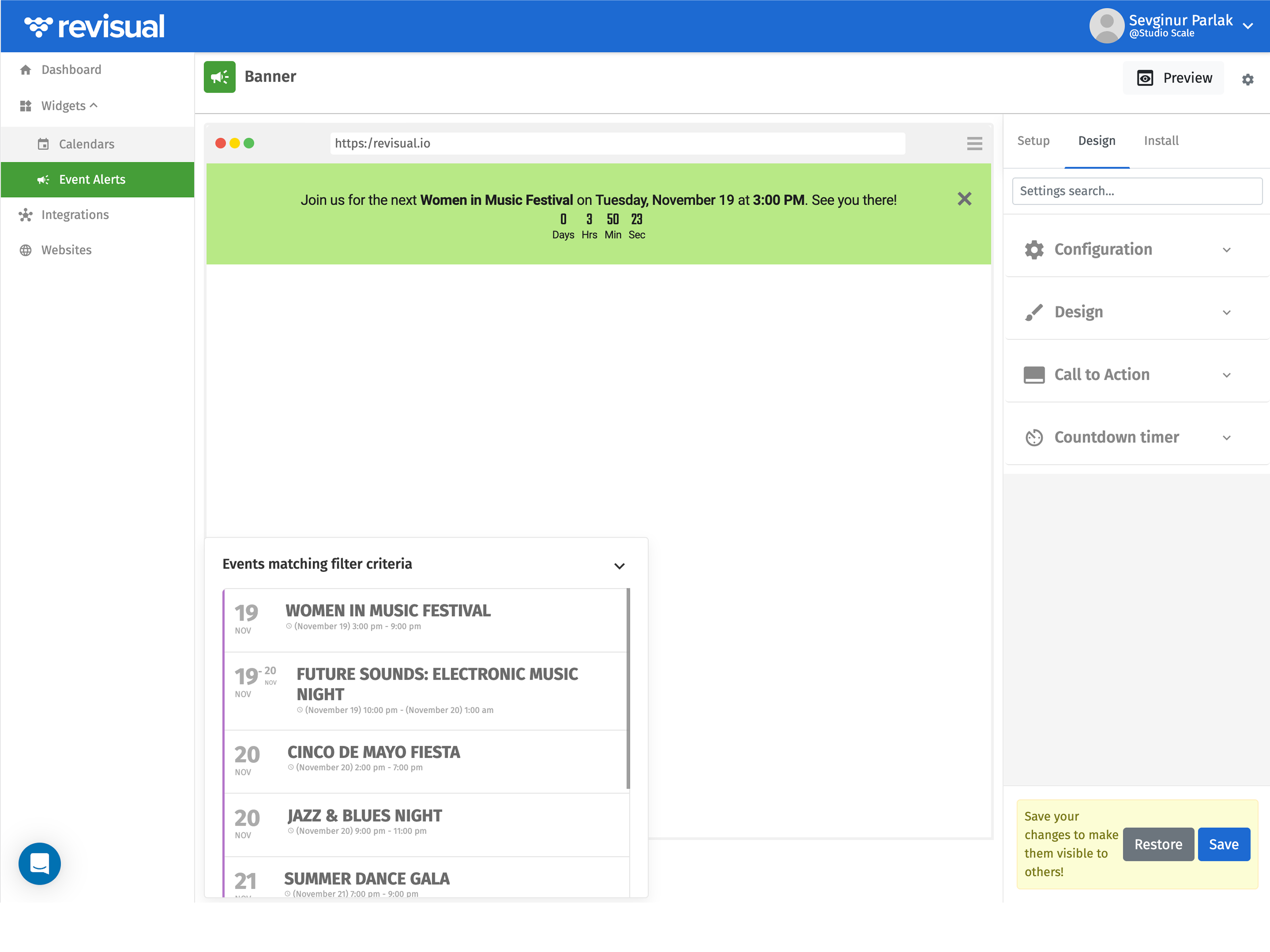Click the Design paintbrush icon
The height and width of the screenshot is (952, 1270).
[x=1034, y=312]
